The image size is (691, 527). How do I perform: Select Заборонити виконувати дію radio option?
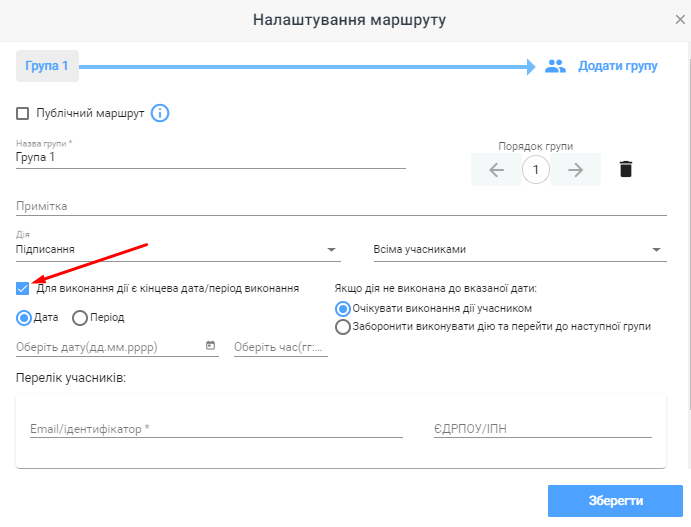tap(343, 327)
